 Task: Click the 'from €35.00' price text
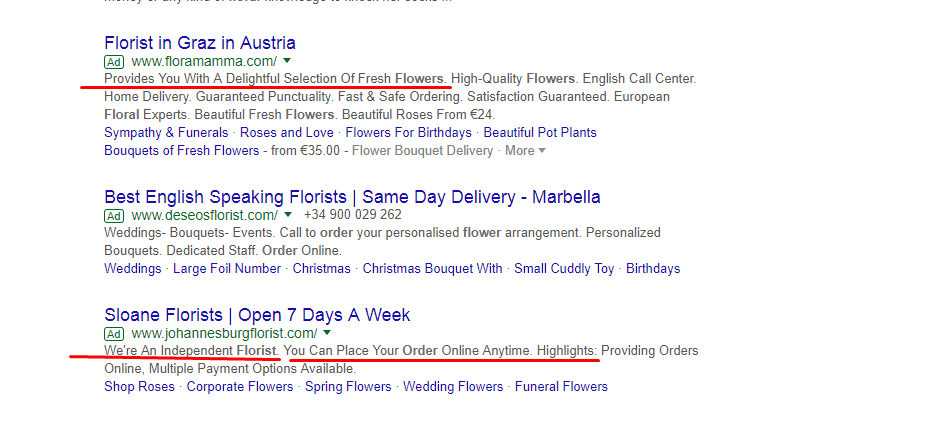click(x=305, y=151)
